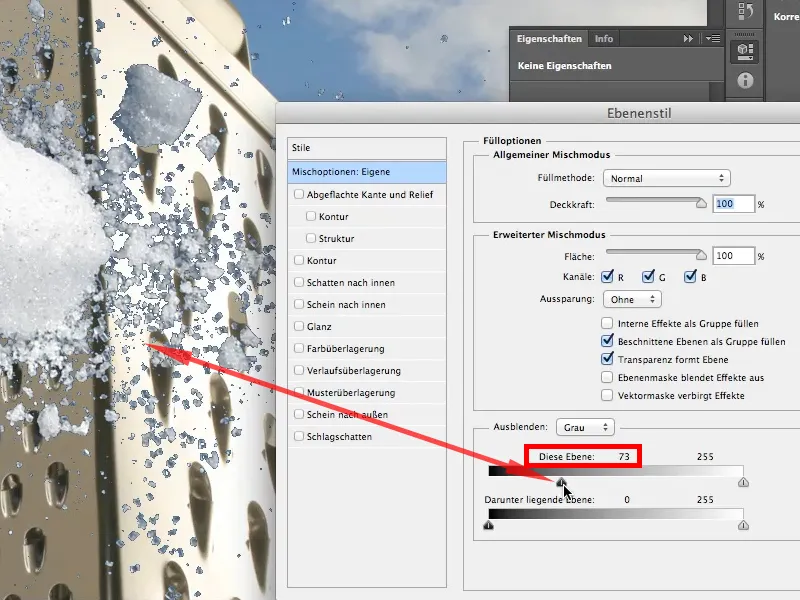Enable Schatten nach innen checkbox

[299, 282]
